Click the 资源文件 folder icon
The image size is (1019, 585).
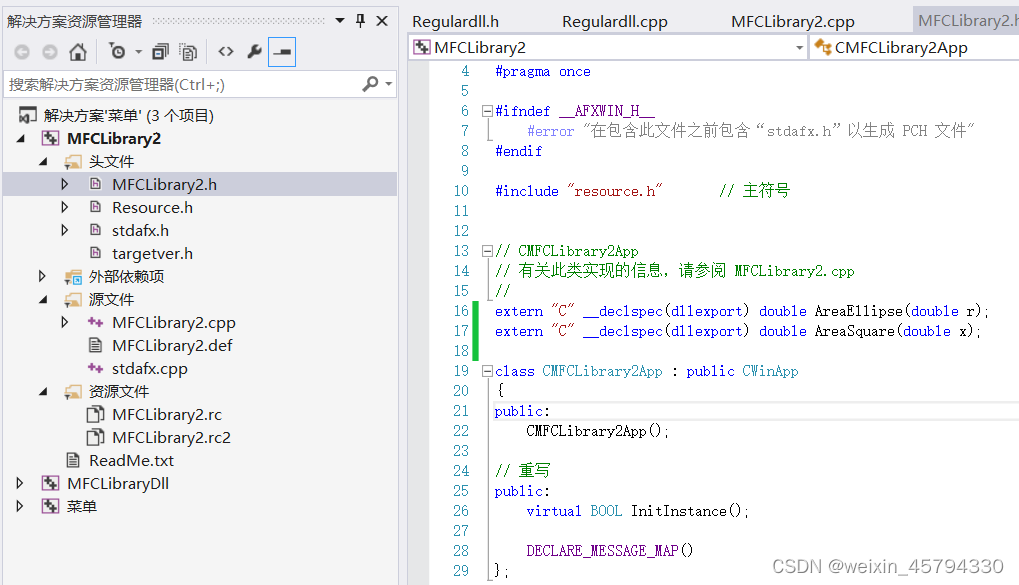tap(73, 392)
